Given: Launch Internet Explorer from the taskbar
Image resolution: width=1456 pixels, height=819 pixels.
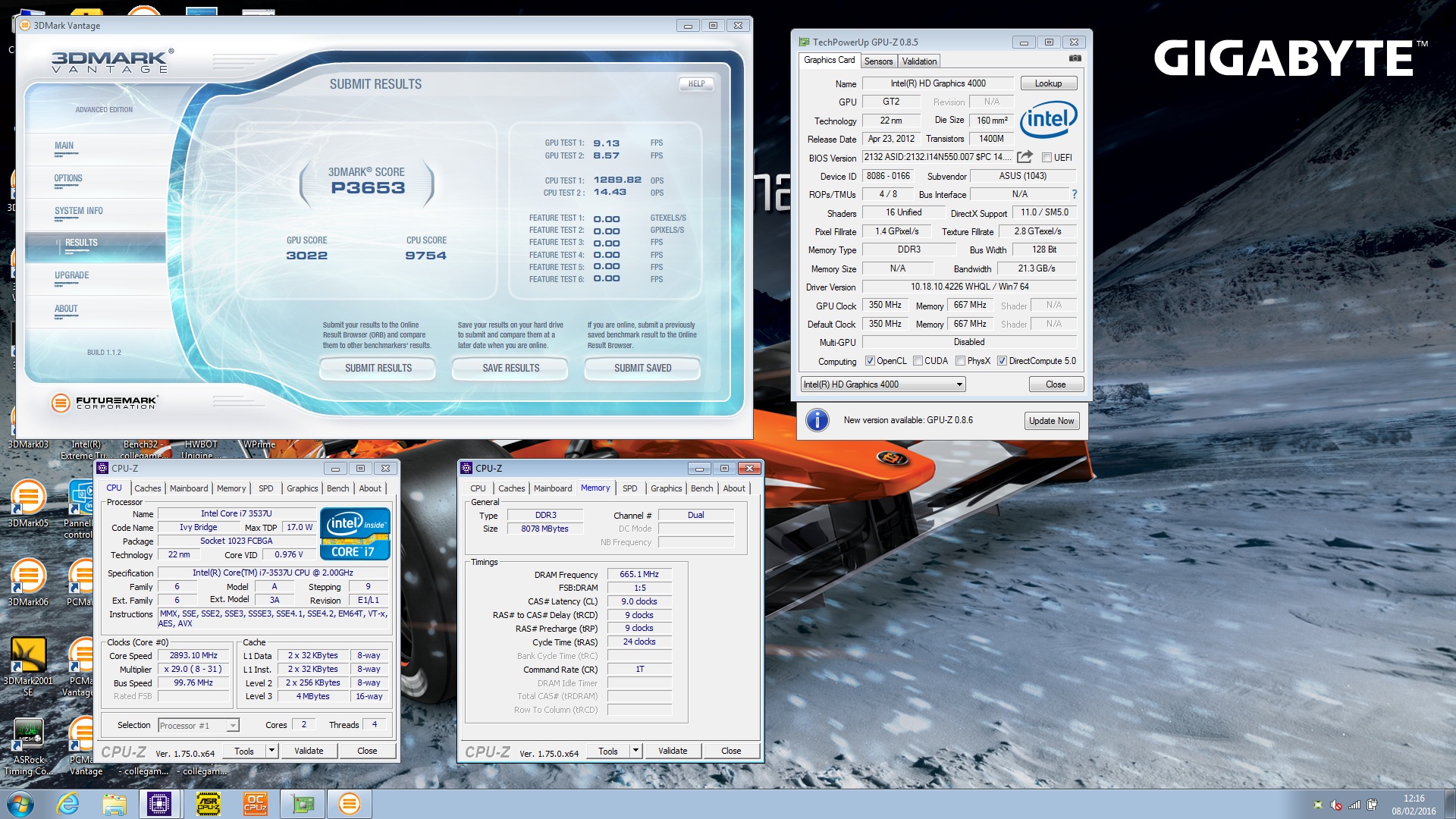Looking at the screenshot, I should pyautogui.click(x=68, y=804).
